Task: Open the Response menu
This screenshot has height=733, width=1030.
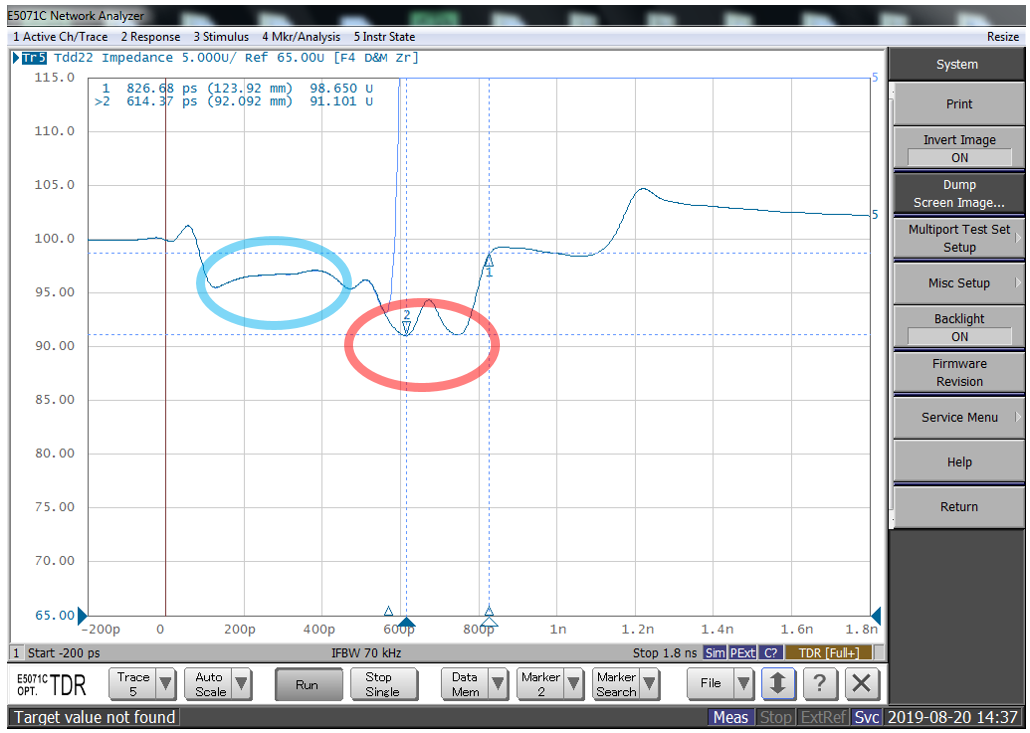Action: tap(150, 37)
